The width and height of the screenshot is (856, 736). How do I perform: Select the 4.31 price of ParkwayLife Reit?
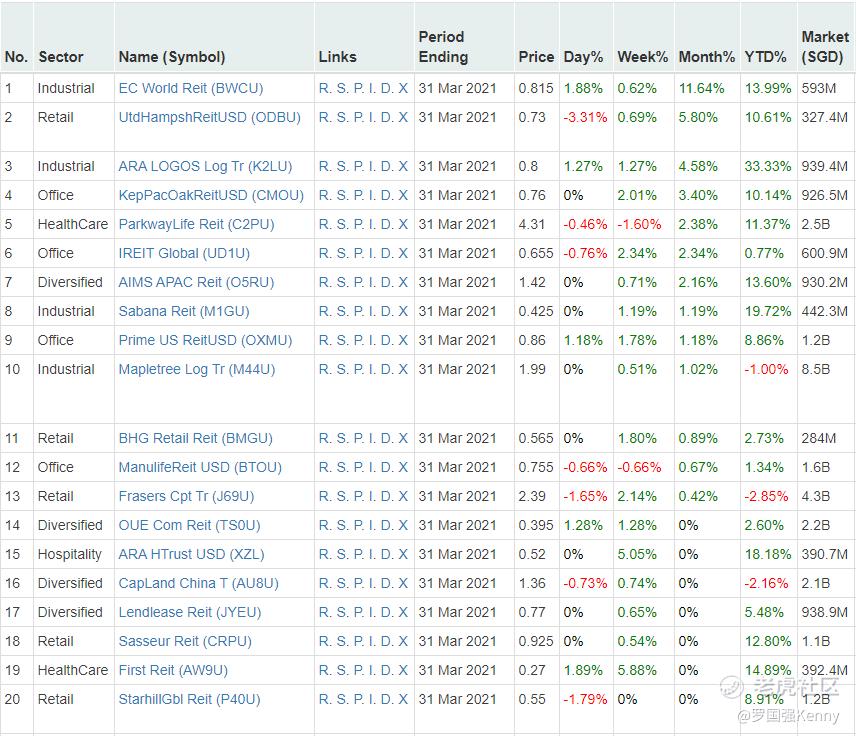coord(532,224)
